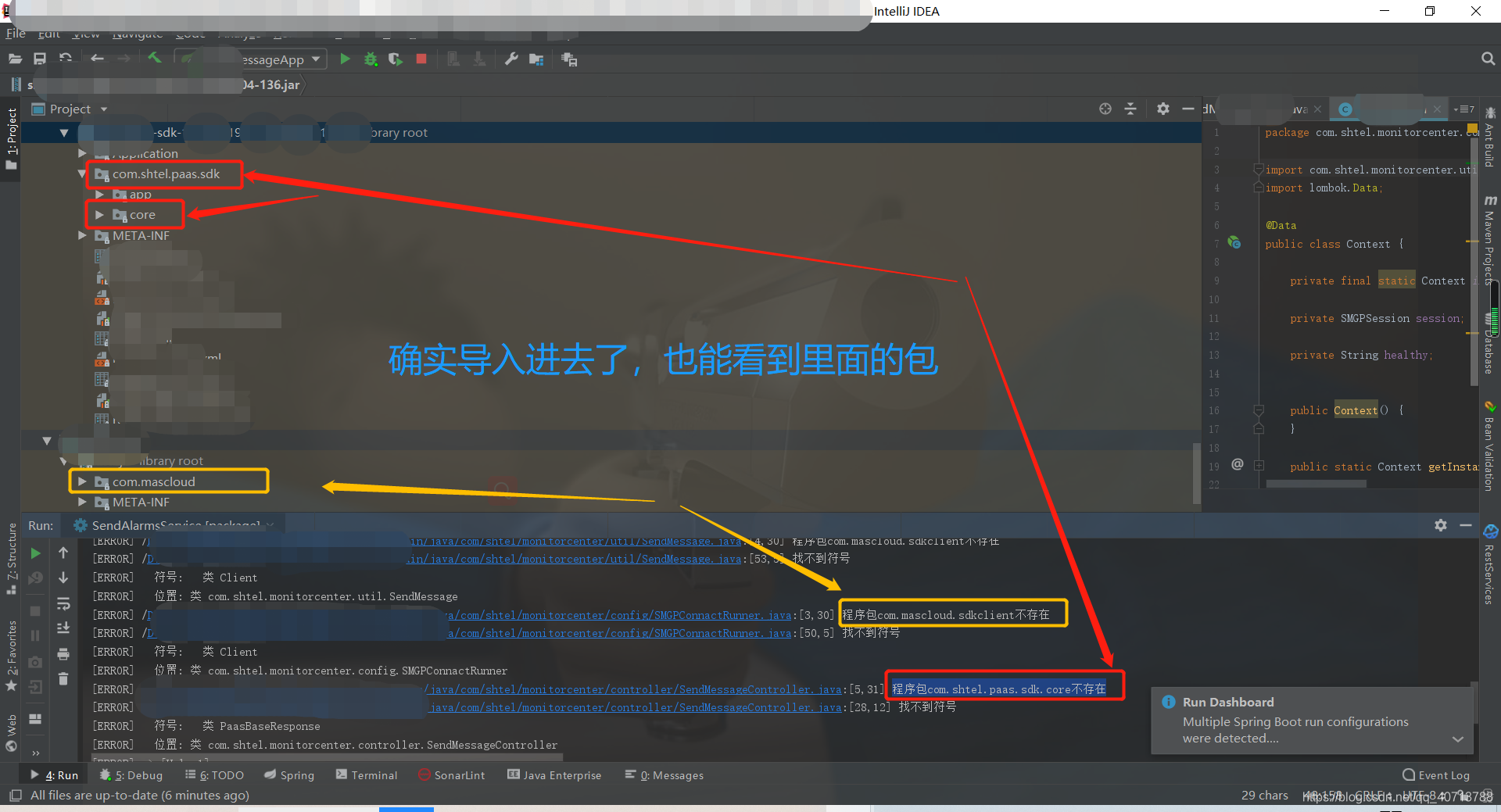1501x812 pixels.
Task: Run with coverage icon in toolbar
Action: (x=396, y=59)
